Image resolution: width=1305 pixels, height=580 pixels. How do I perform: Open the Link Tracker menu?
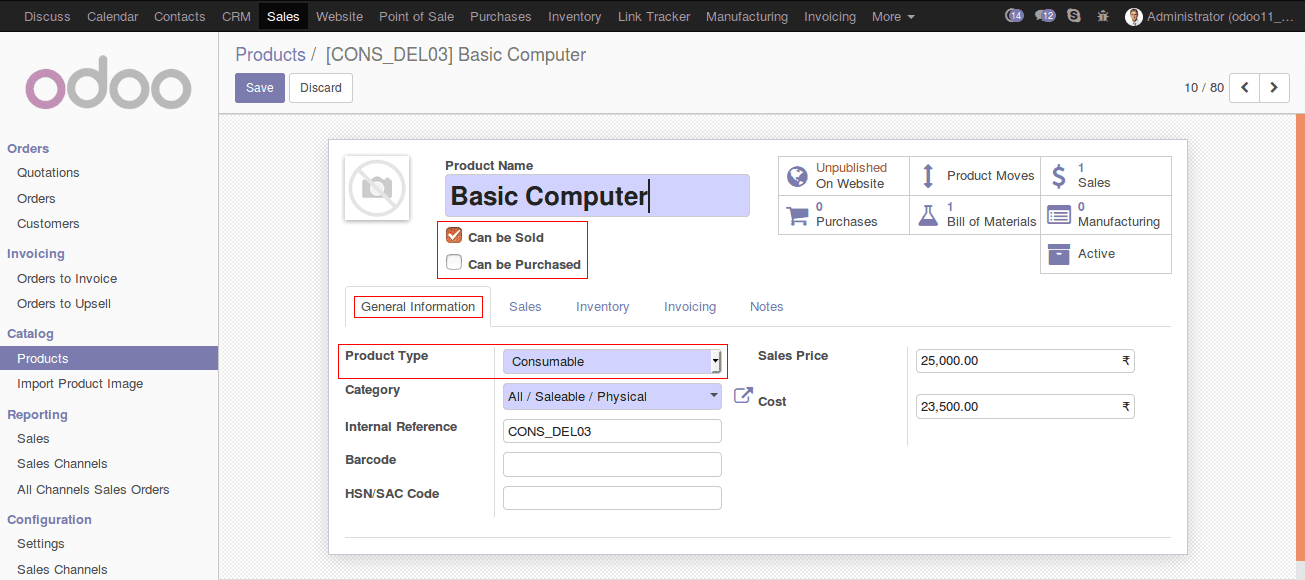click(654, 16)
